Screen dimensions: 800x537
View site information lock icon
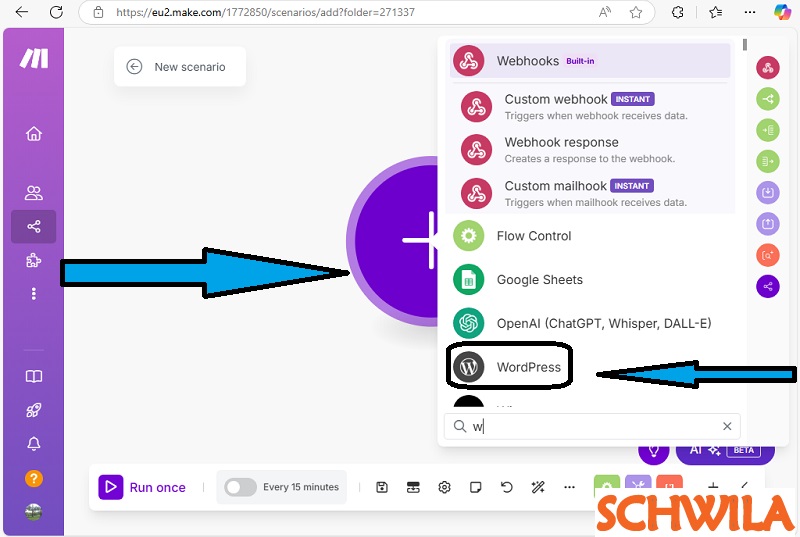pyautogui.click(x=98, y=12)
